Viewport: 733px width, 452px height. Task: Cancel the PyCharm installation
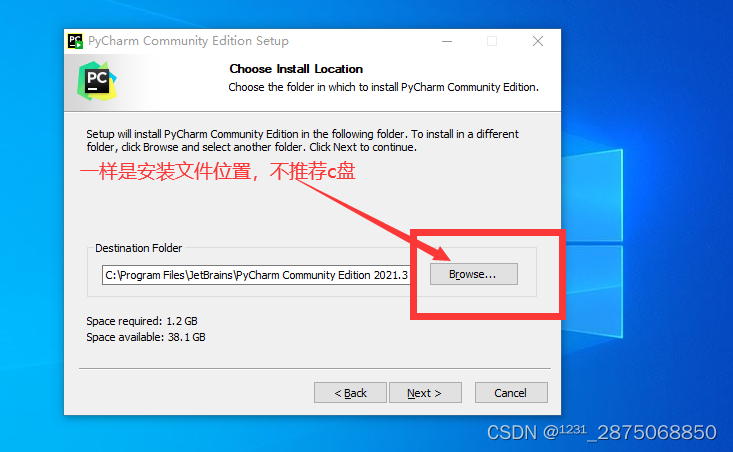click(x=511, y=393)
